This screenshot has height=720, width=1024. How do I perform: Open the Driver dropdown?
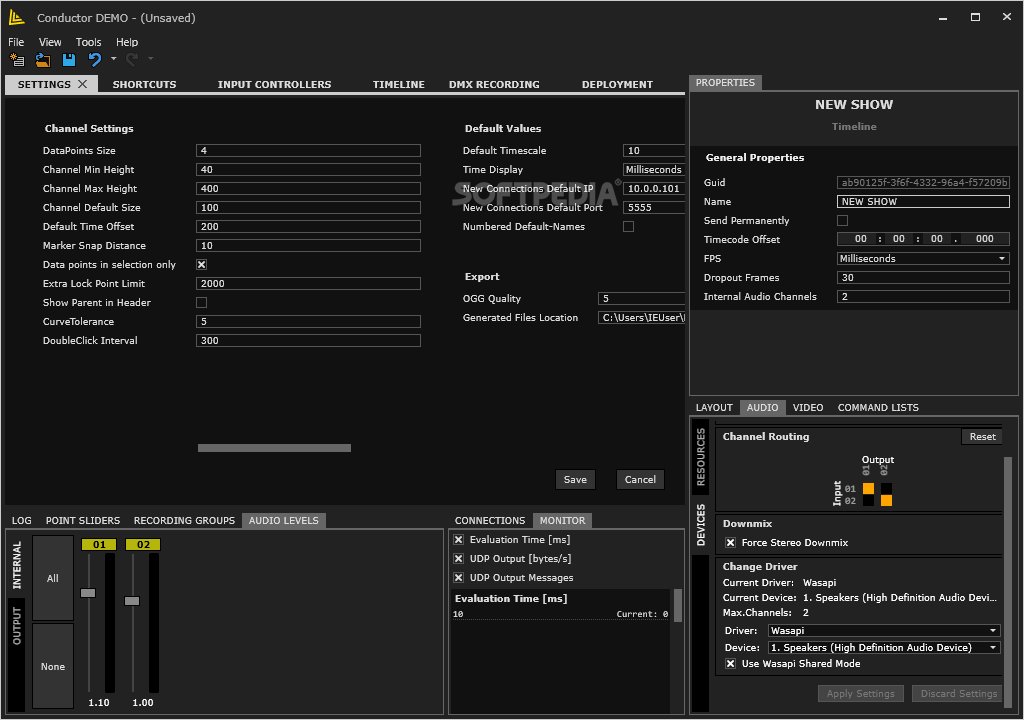pos(884,630)
